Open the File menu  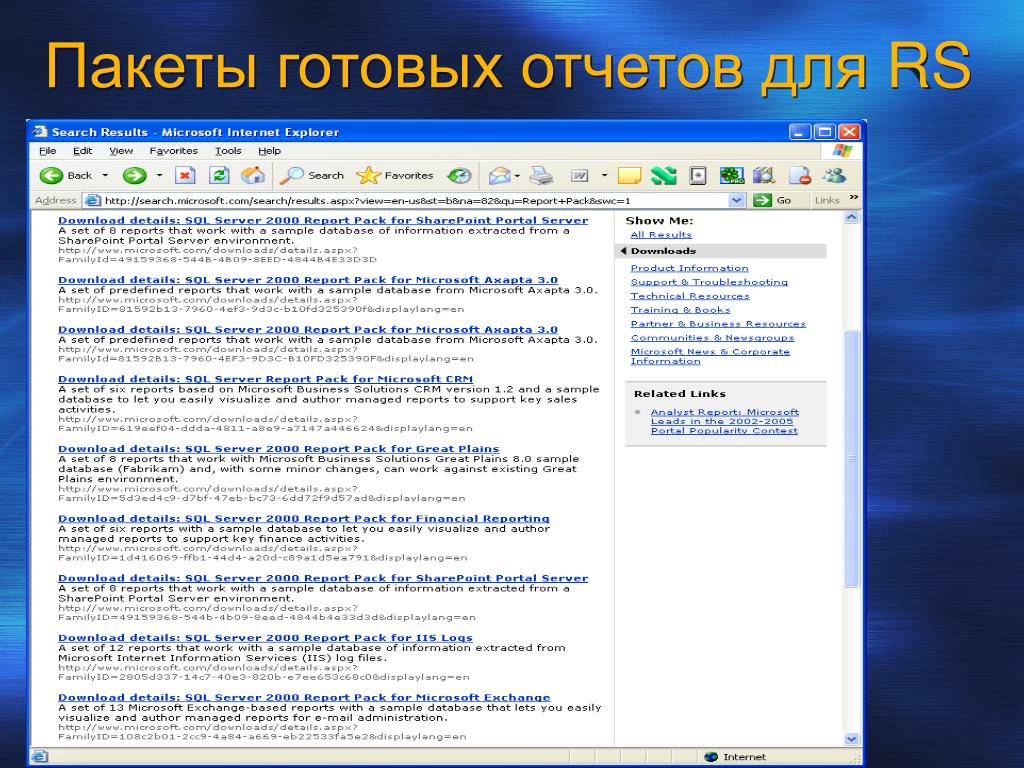click(48, 151)
